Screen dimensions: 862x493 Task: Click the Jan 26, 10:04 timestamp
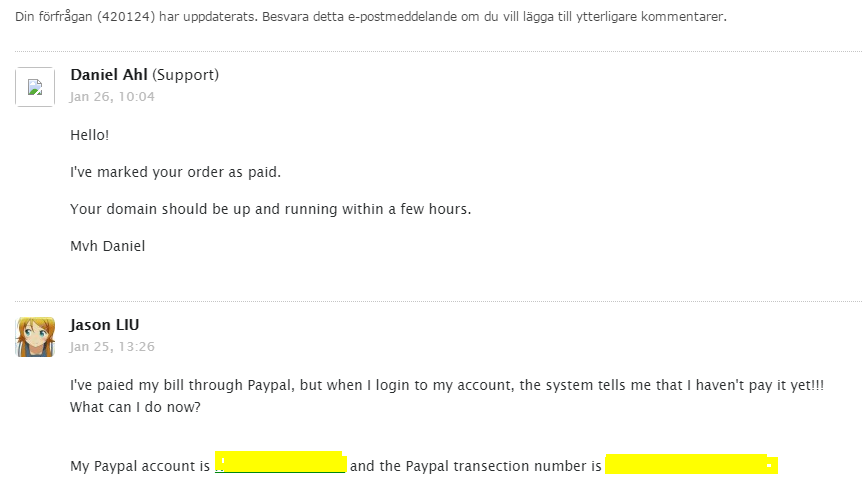tap(112, 97)
